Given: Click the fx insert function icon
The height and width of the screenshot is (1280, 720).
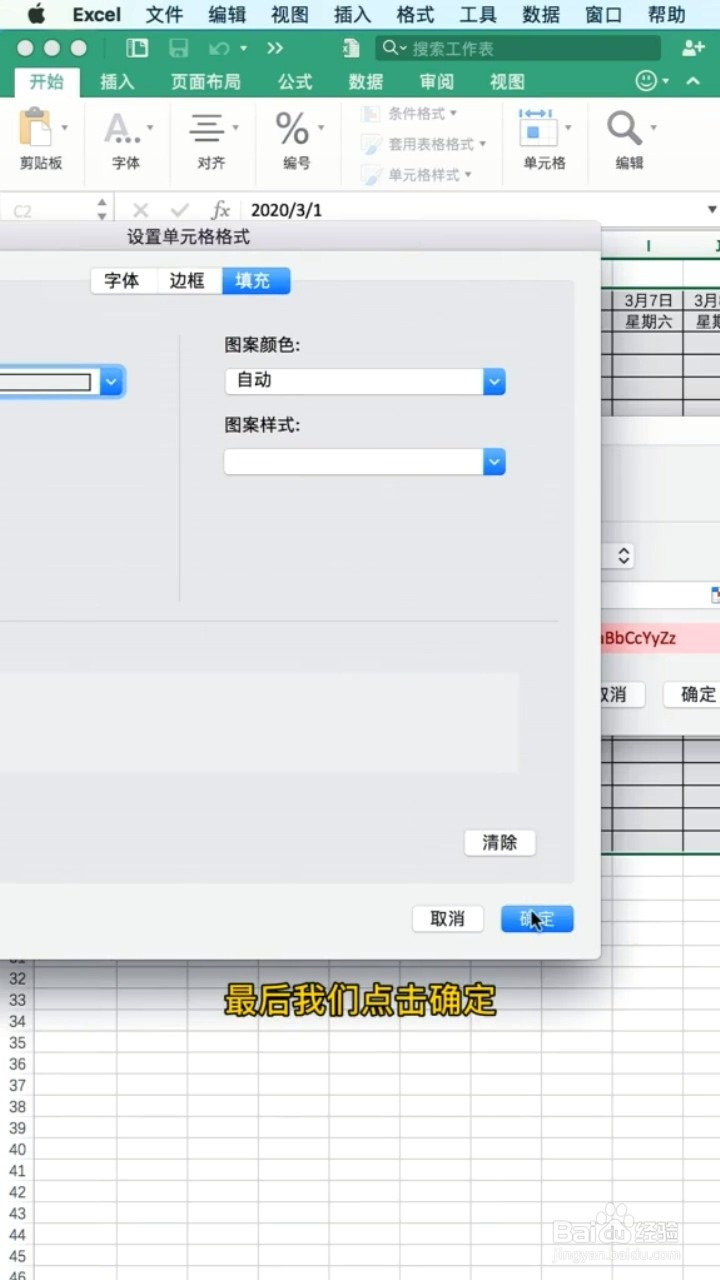Looking at the screenshot, I should click(x=220, y=210).
